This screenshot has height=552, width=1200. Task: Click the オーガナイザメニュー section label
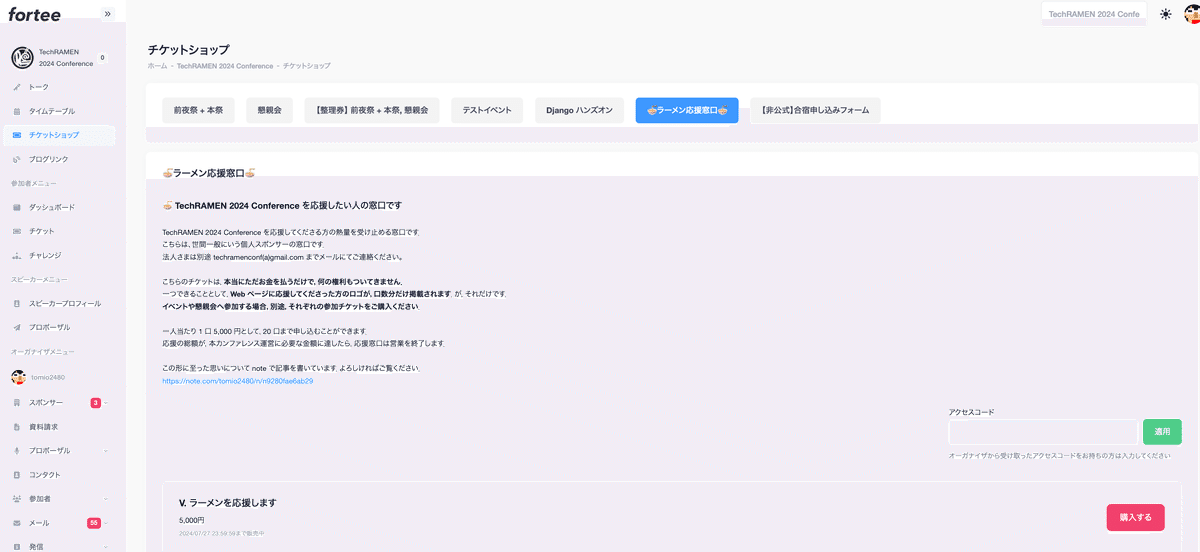pos(43,352)
